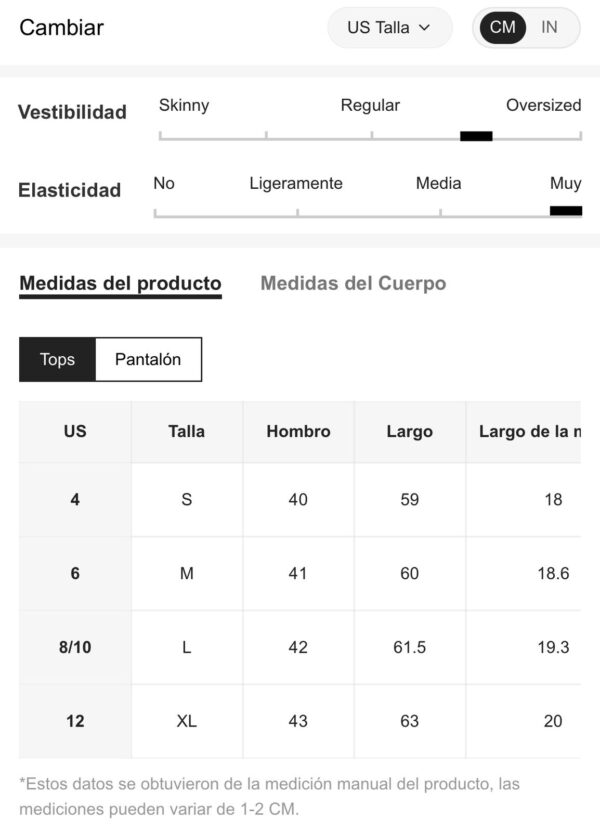Viewport: 600px width, 832px height.
Task: Select the Tops segment button
Action: click(x=57, y=359)
